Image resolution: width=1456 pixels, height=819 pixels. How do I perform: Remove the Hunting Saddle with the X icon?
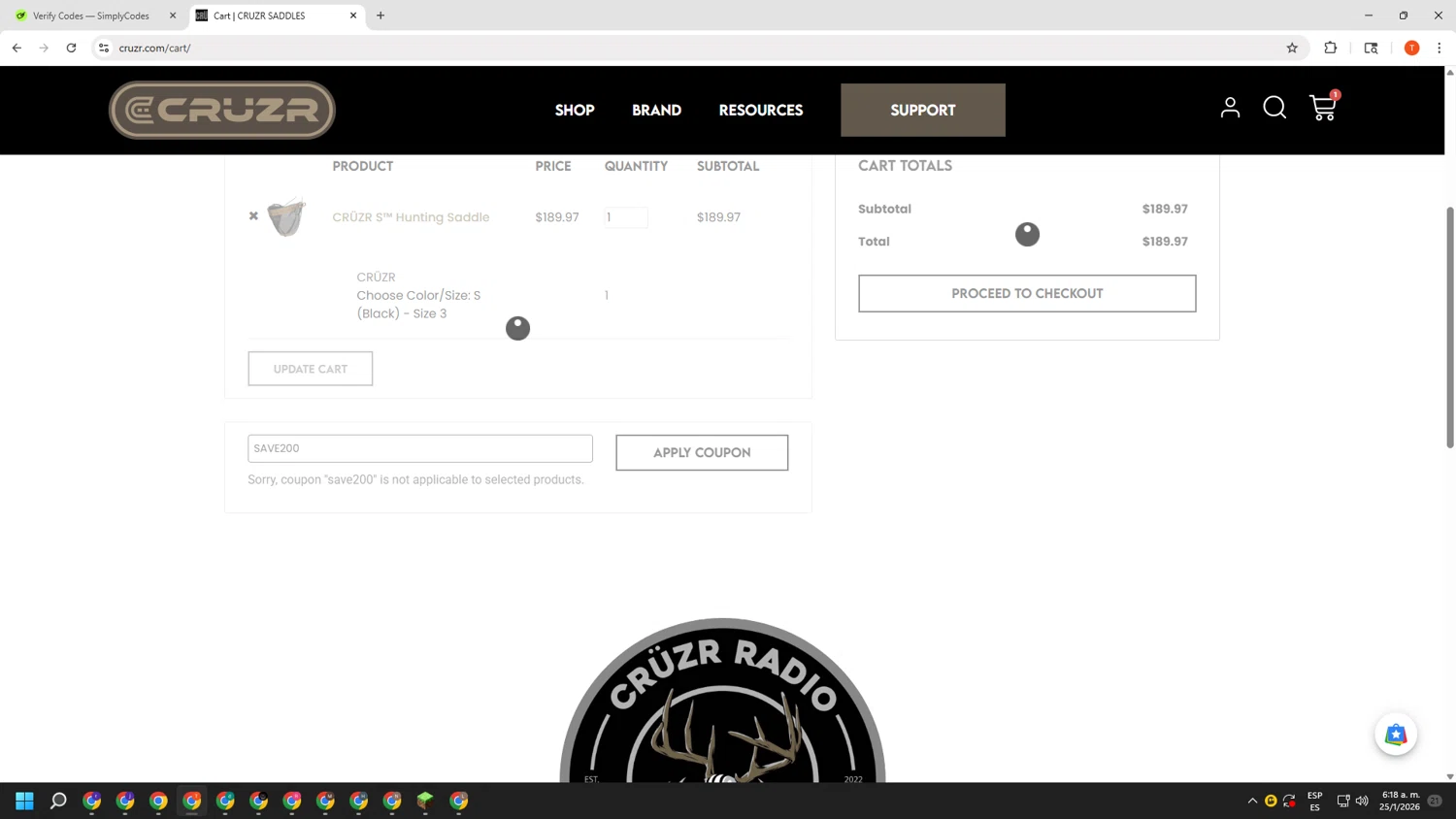(253, 216)
